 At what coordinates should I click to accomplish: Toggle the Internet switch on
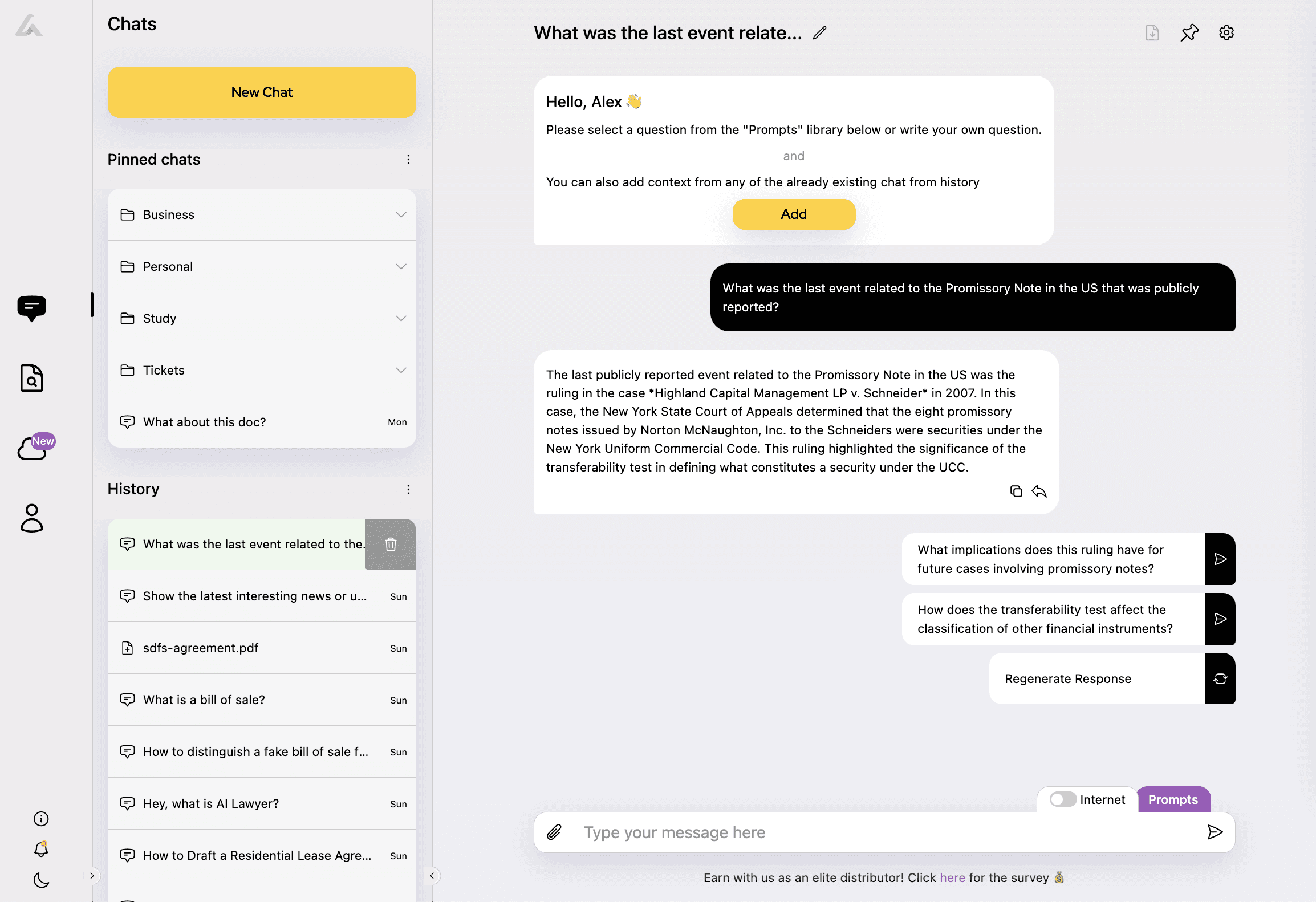pyautogui.click(x=1063, y=799)
